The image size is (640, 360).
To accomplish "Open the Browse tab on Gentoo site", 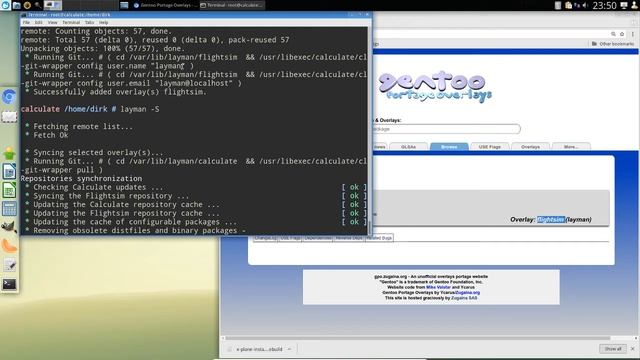I will pyautogui.click(x=449, y=147).
